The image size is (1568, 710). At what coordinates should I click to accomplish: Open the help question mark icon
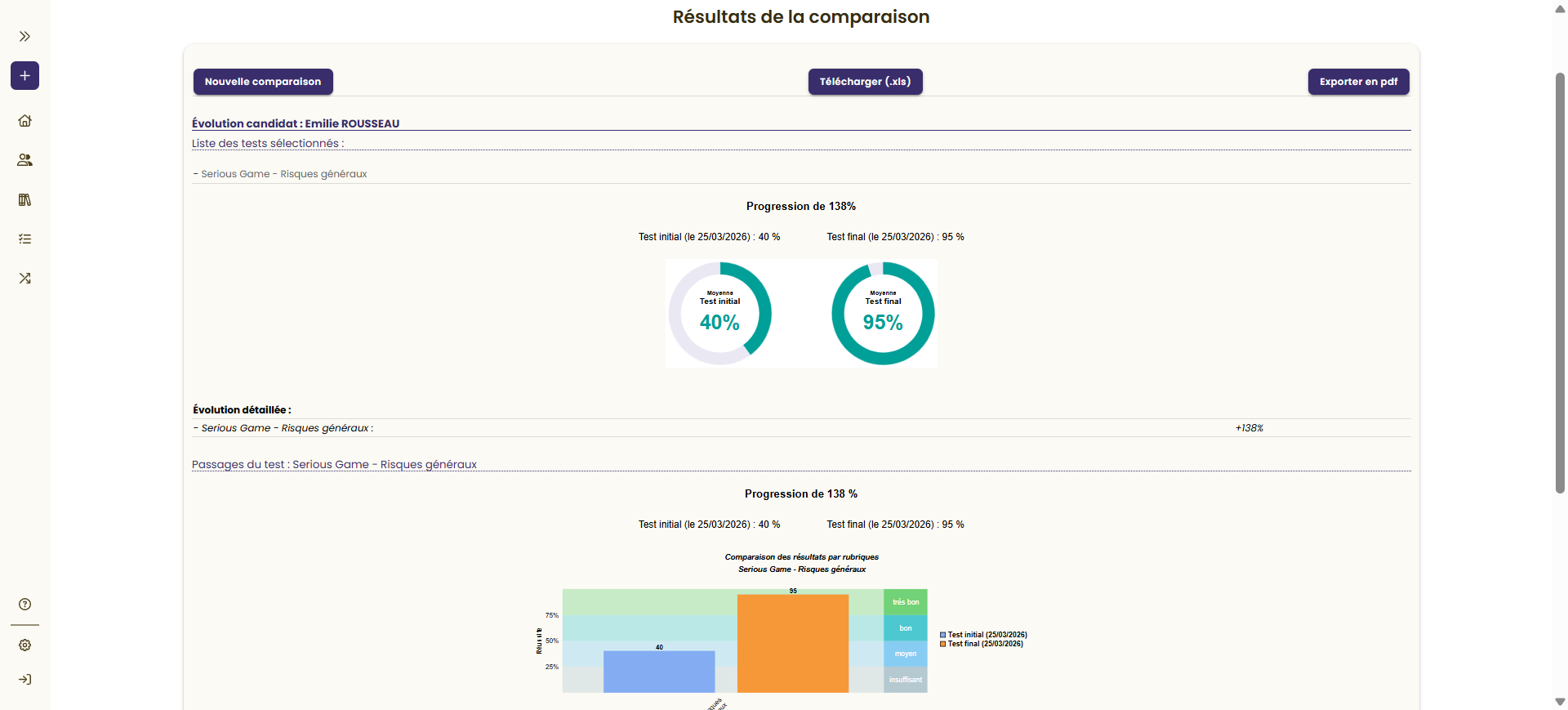pyautogui.click(x=24, y=605)
